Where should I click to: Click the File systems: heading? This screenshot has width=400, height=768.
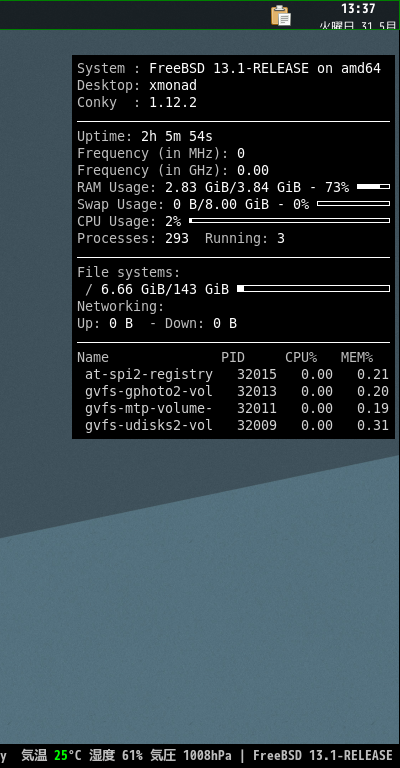coord(129,272)
